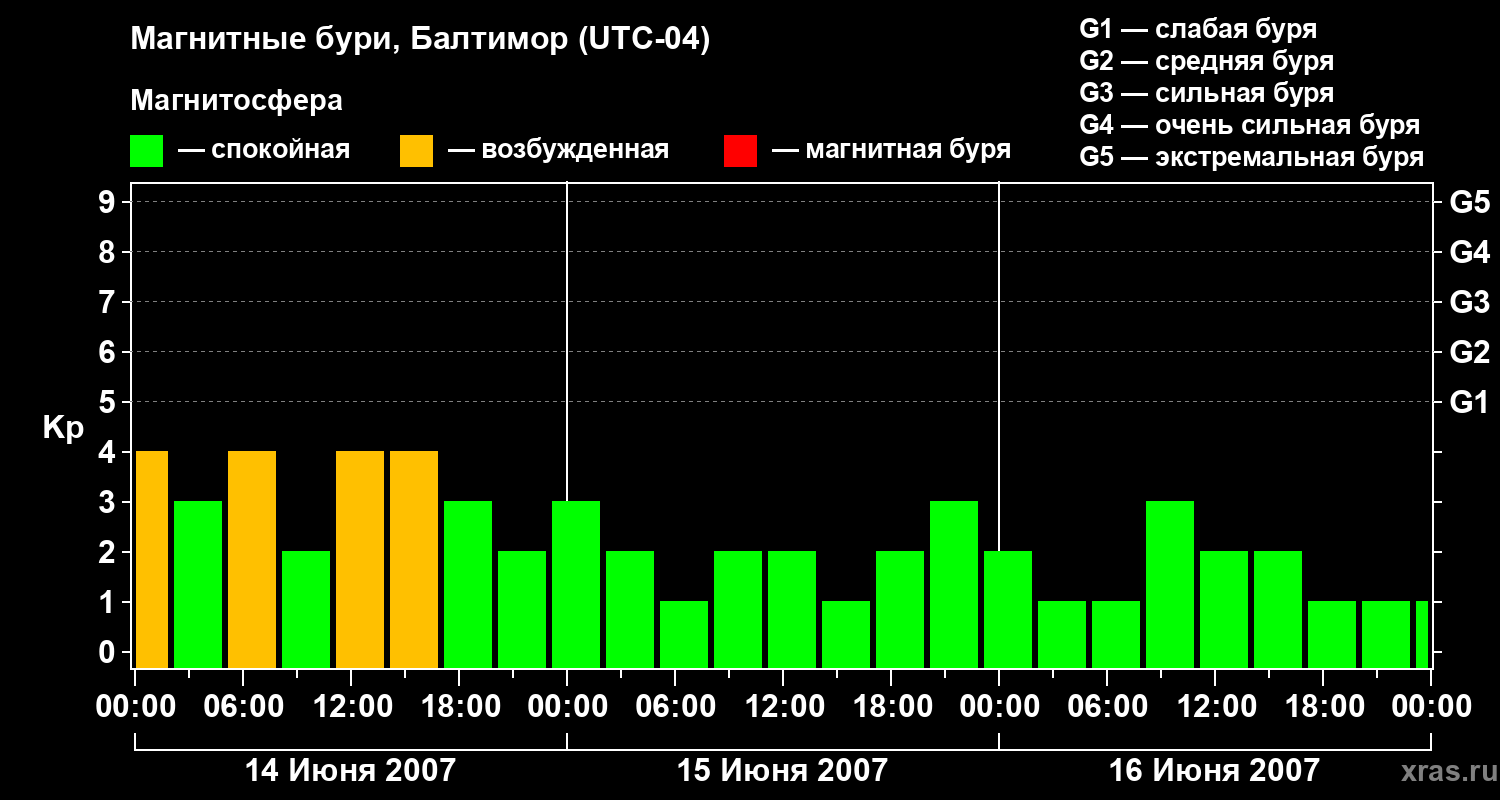Click the chart title 'Магнитные бури, Балтимор (UTC-04)'
1500x800 pixels.
[420, 40]
